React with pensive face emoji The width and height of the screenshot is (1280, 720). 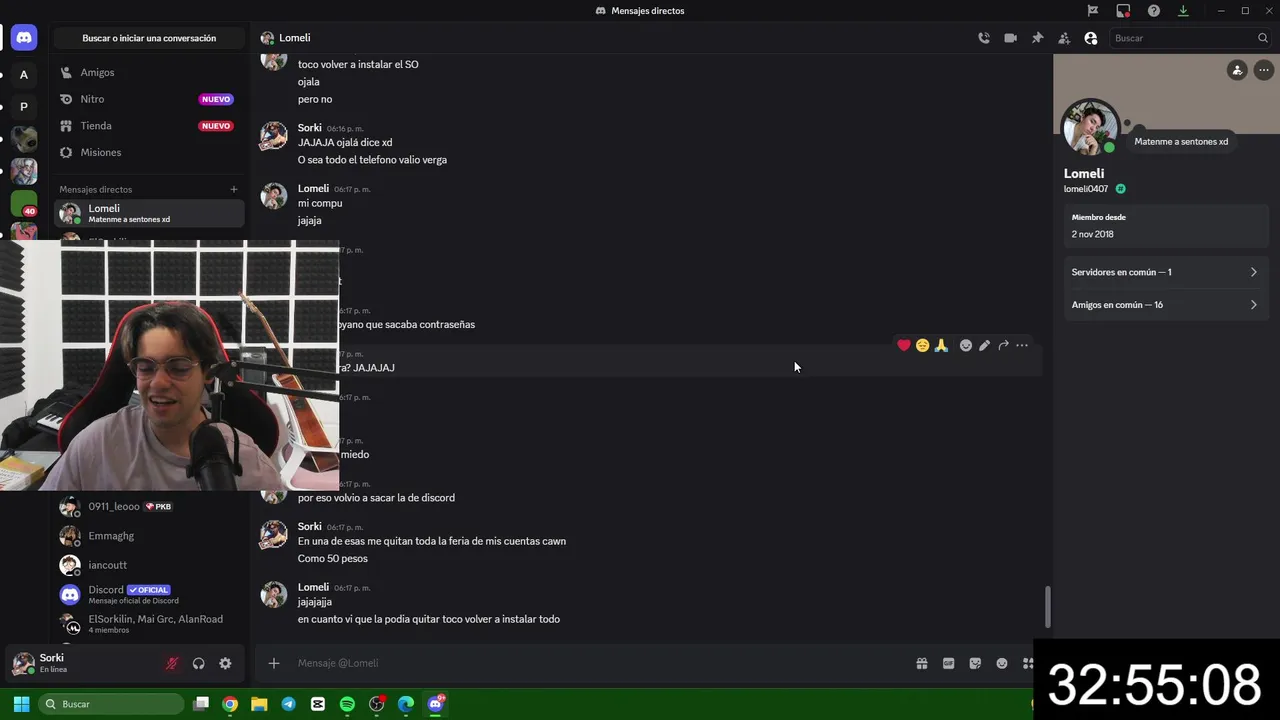tap(922, 345)
